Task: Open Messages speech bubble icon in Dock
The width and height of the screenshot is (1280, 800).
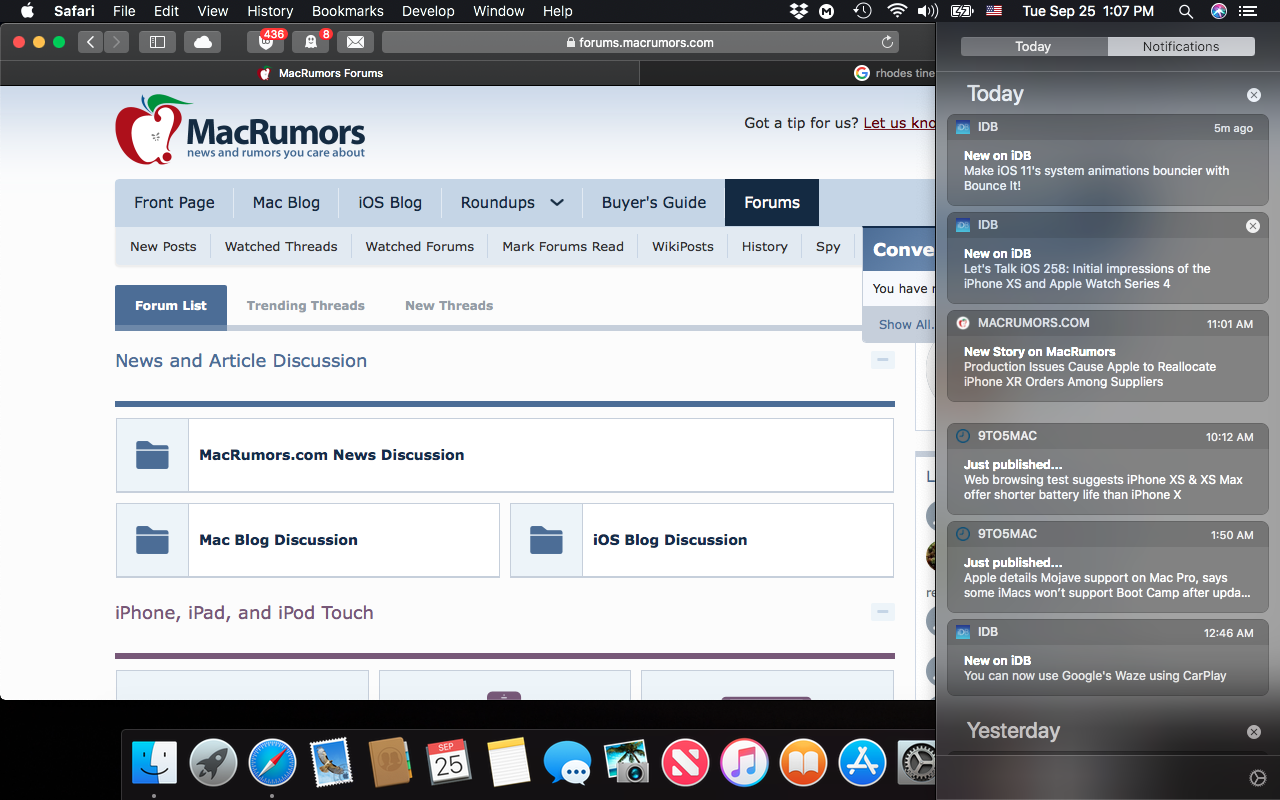Action: 567,765
